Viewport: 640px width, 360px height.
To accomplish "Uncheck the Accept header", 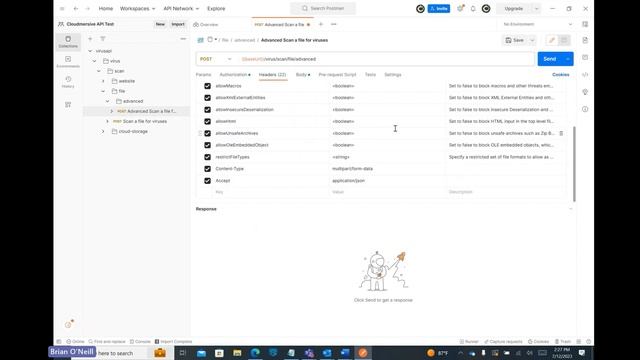I will tap(207, 181).
